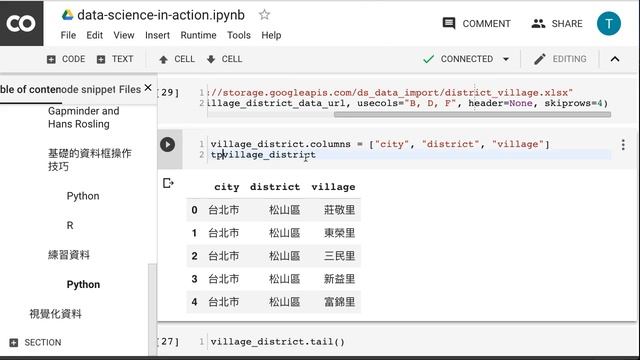640x360 pixels.
Task: Click the 東榮里 cell in row 1
Action: (x=339, y=233)
